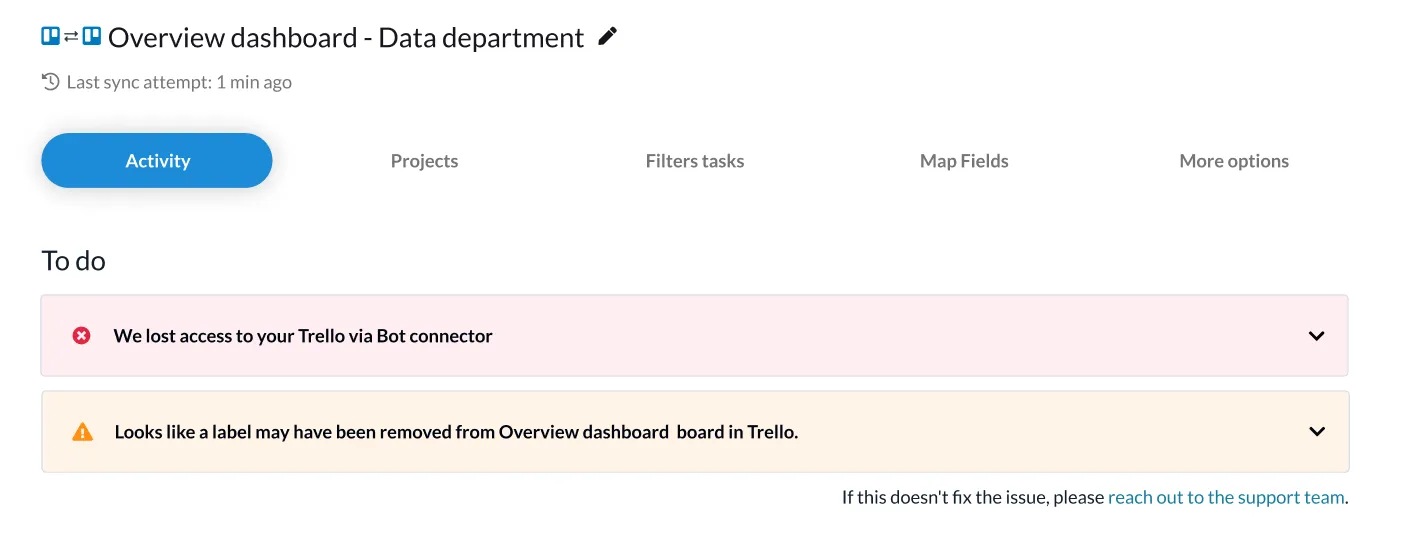Click the red error cross icon

tap(82, 336)
